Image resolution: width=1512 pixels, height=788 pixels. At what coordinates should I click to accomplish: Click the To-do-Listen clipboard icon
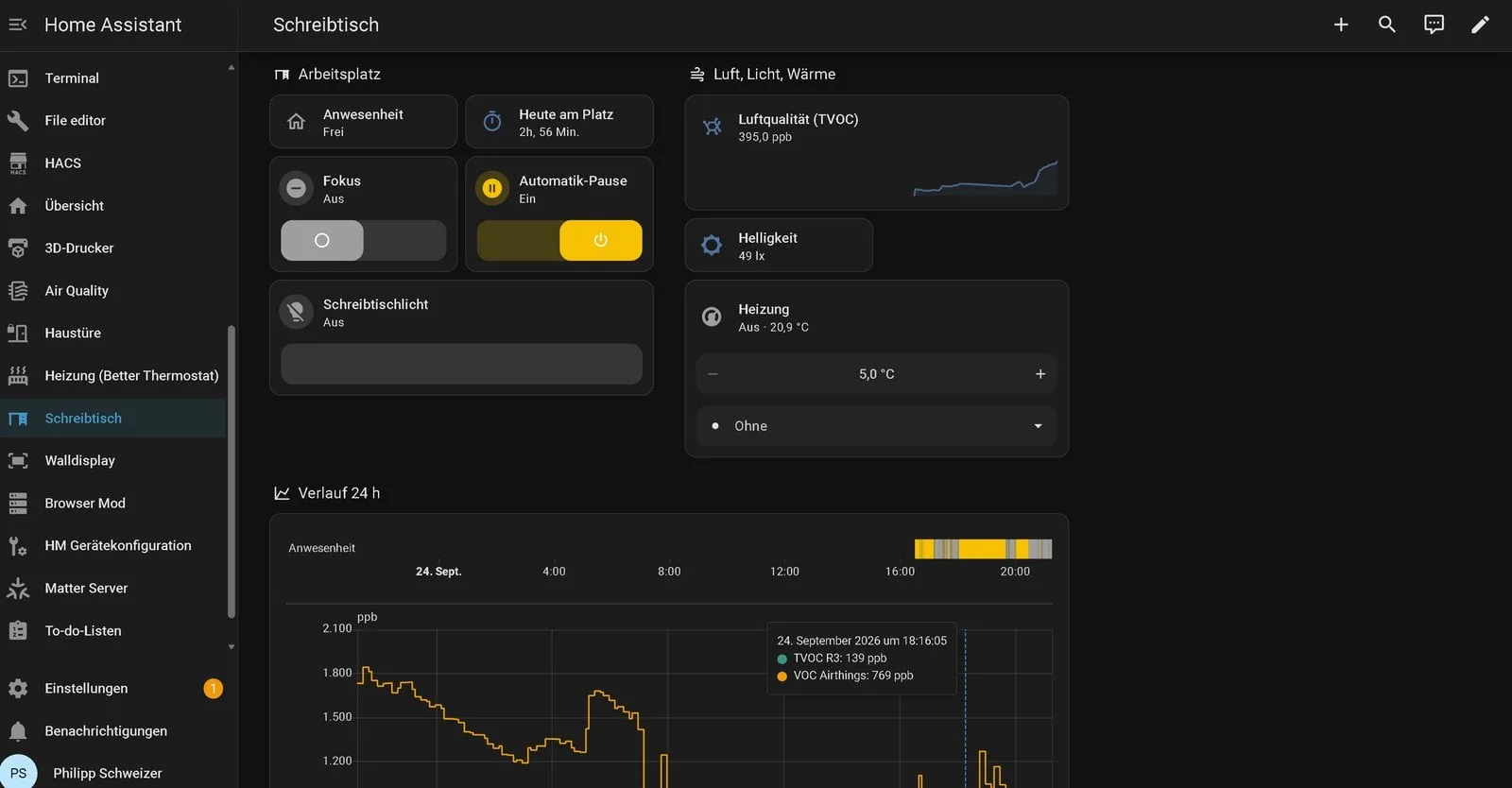tap(18, 631)
